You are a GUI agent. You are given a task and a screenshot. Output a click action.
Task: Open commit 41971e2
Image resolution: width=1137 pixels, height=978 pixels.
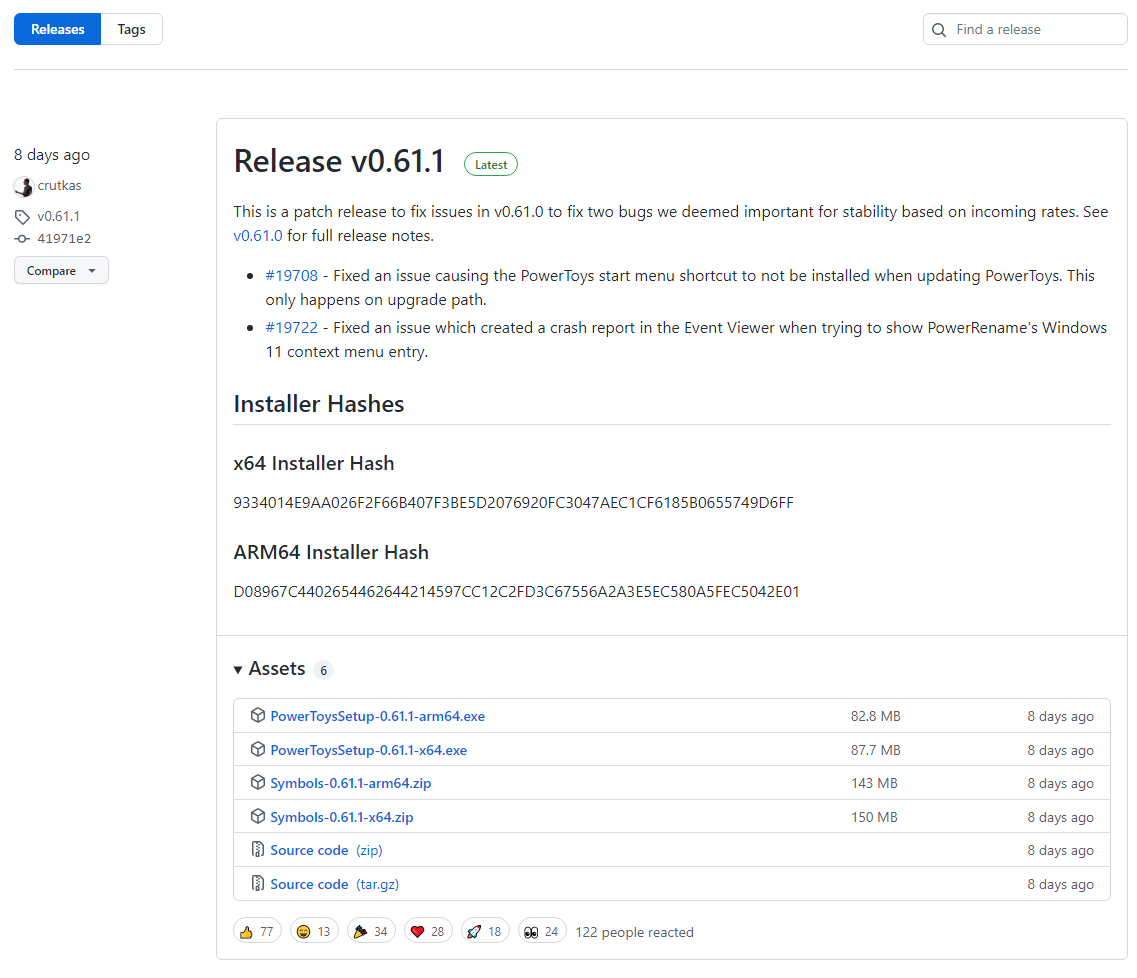tap(65, 239)
